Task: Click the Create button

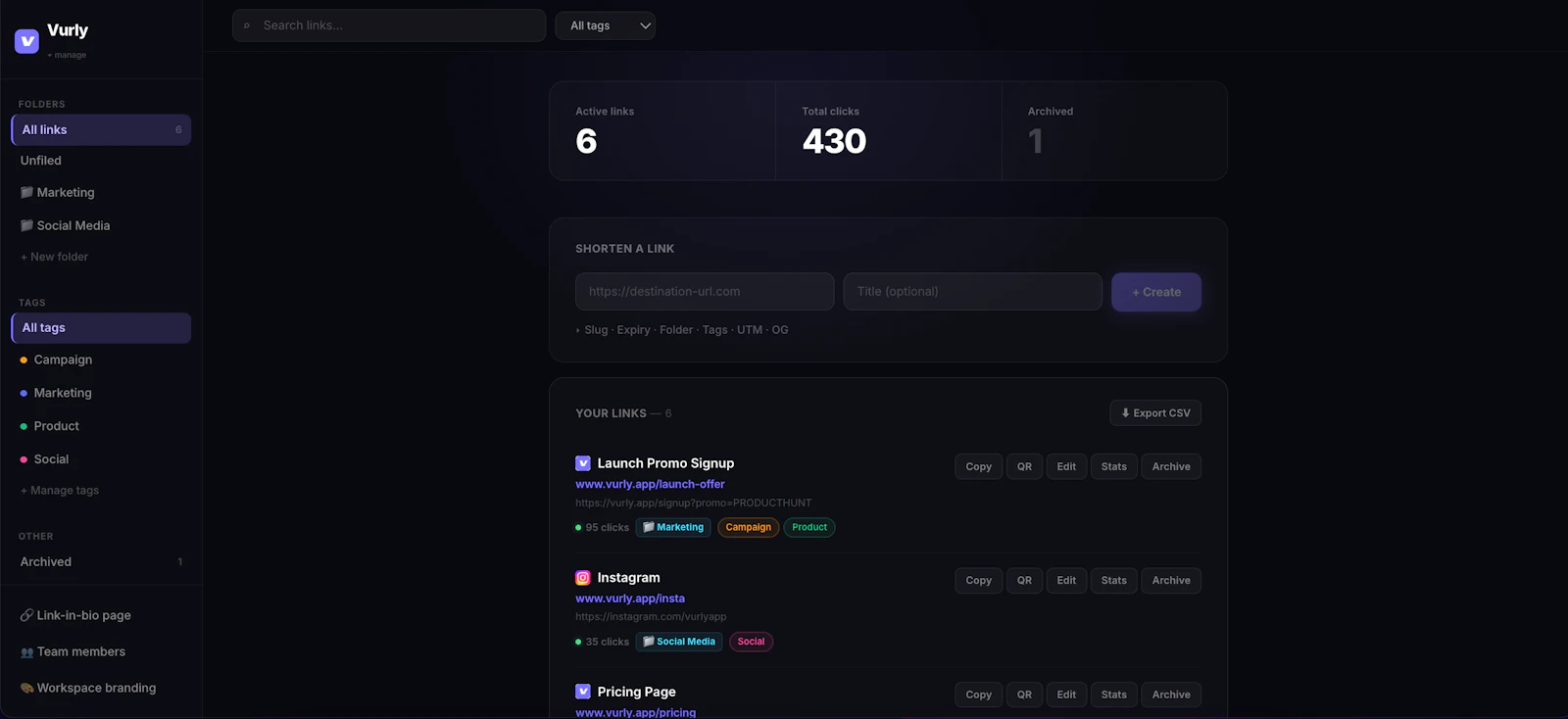Action: click(1156, 292)
